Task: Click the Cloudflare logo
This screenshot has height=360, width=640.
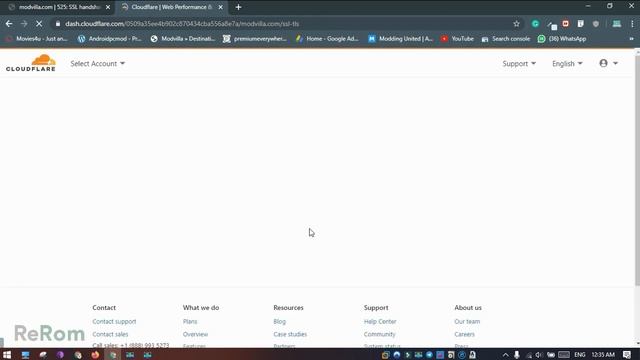Action: [x=31, y=63]
